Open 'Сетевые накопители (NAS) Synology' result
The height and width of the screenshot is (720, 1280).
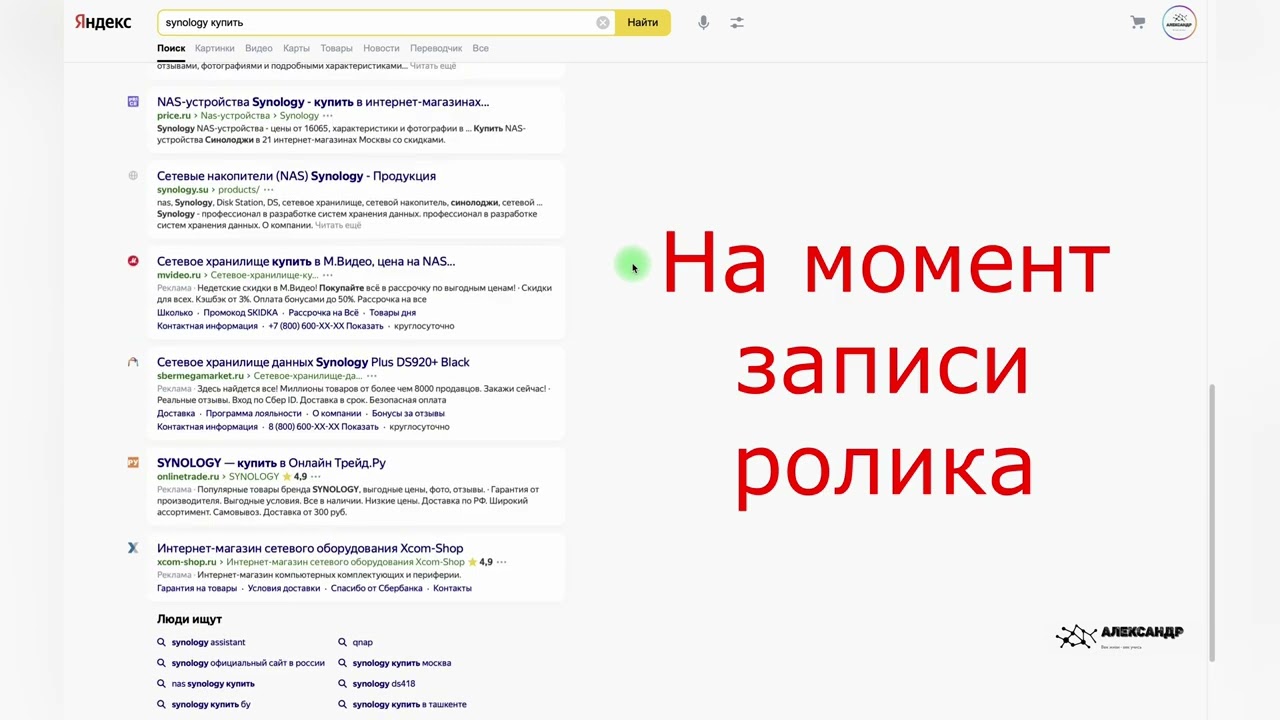point(296,176)
